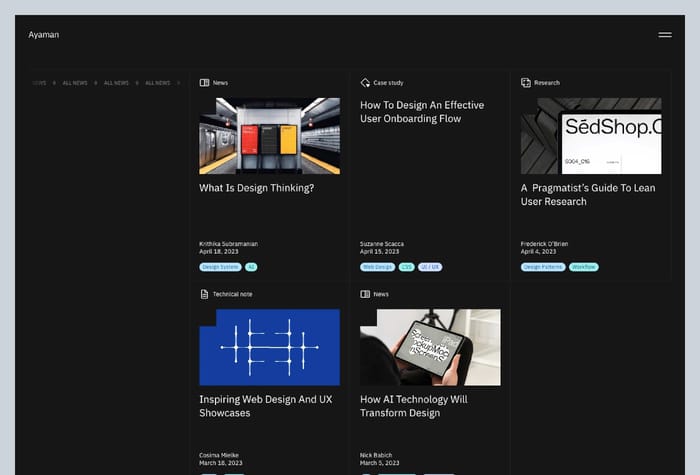Click author name Nick Babich
The width and height of the screenshot is (700, 475).
pyautogui.click(x=376, y=455)
